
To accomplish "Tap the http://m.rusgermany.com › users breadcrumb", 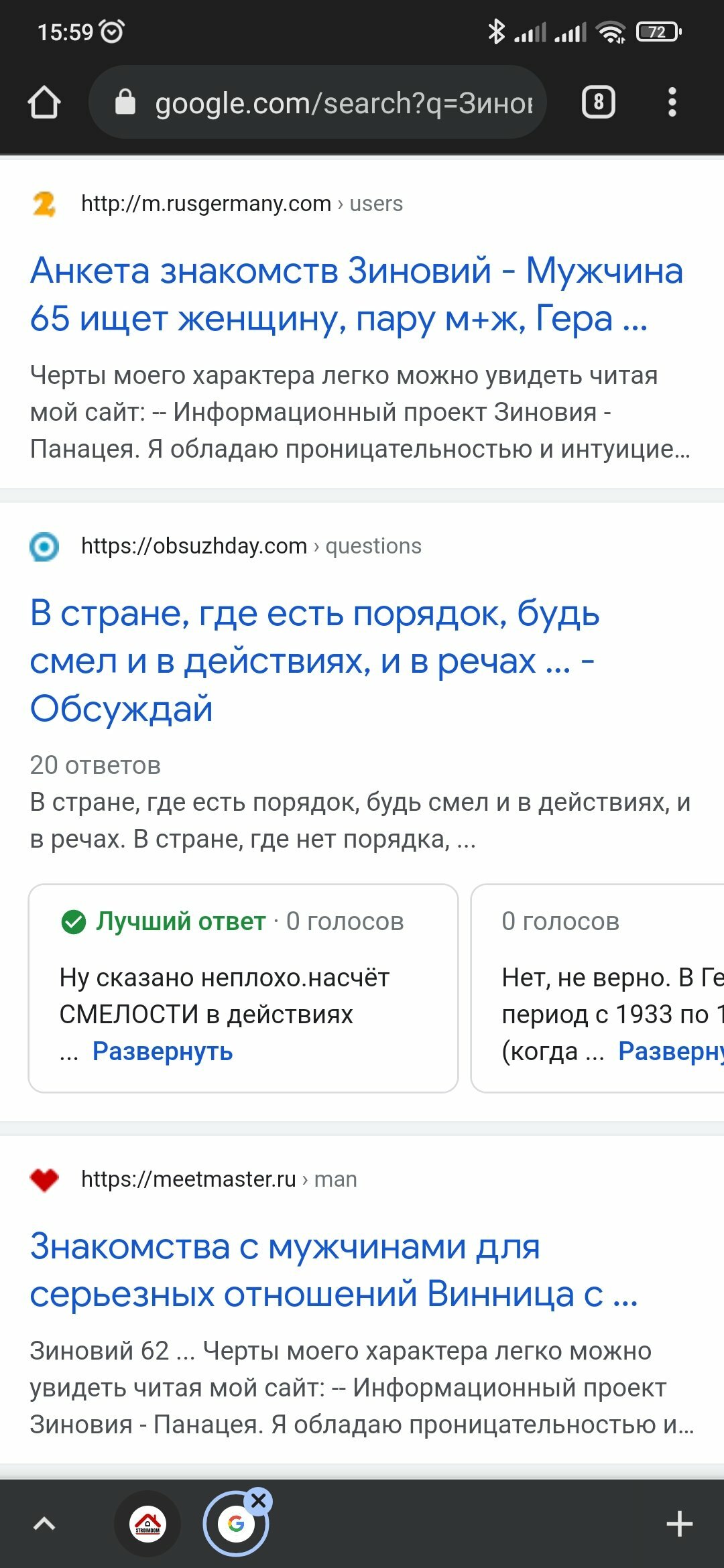I will [x=242, y=204].
